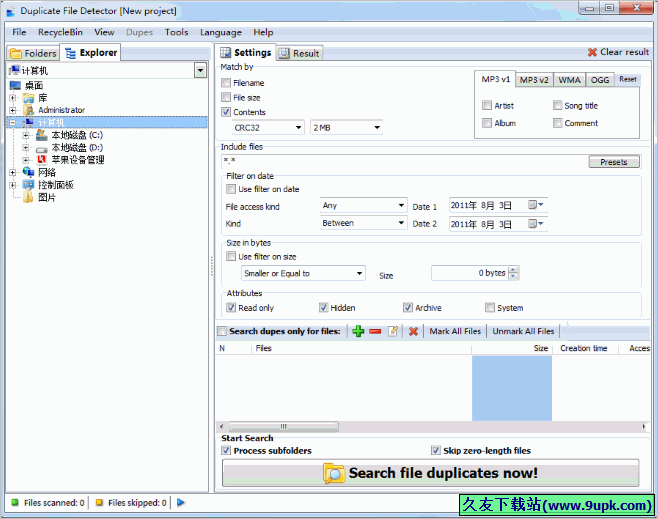Click the network globe icon in tree
Viewport: 658px width, 519px height.
click(29, 172)
